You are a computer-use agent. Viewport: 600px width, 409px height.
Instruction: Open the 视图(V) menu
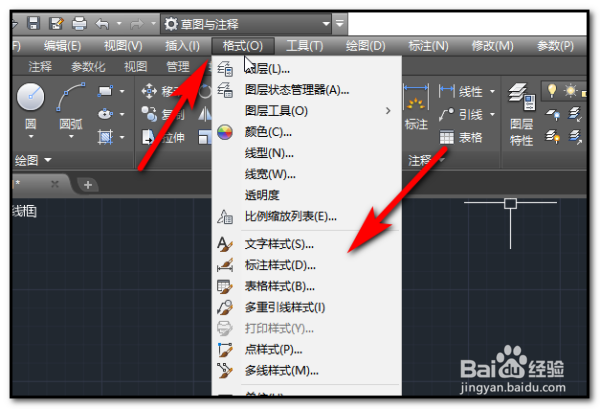[x=123, y=46]
